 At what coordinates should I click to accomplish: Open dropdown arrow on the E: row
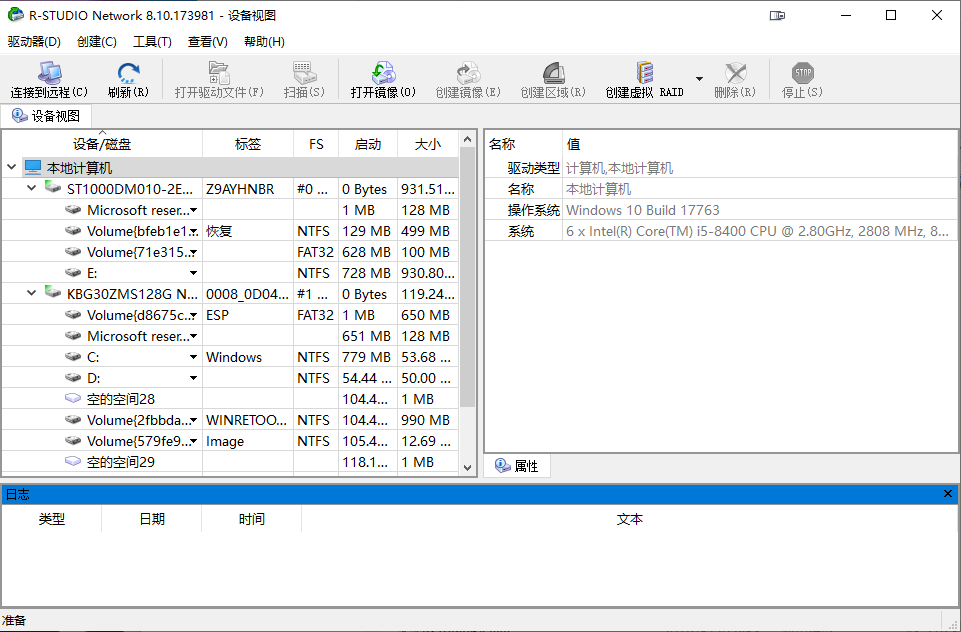pos(194,273)
